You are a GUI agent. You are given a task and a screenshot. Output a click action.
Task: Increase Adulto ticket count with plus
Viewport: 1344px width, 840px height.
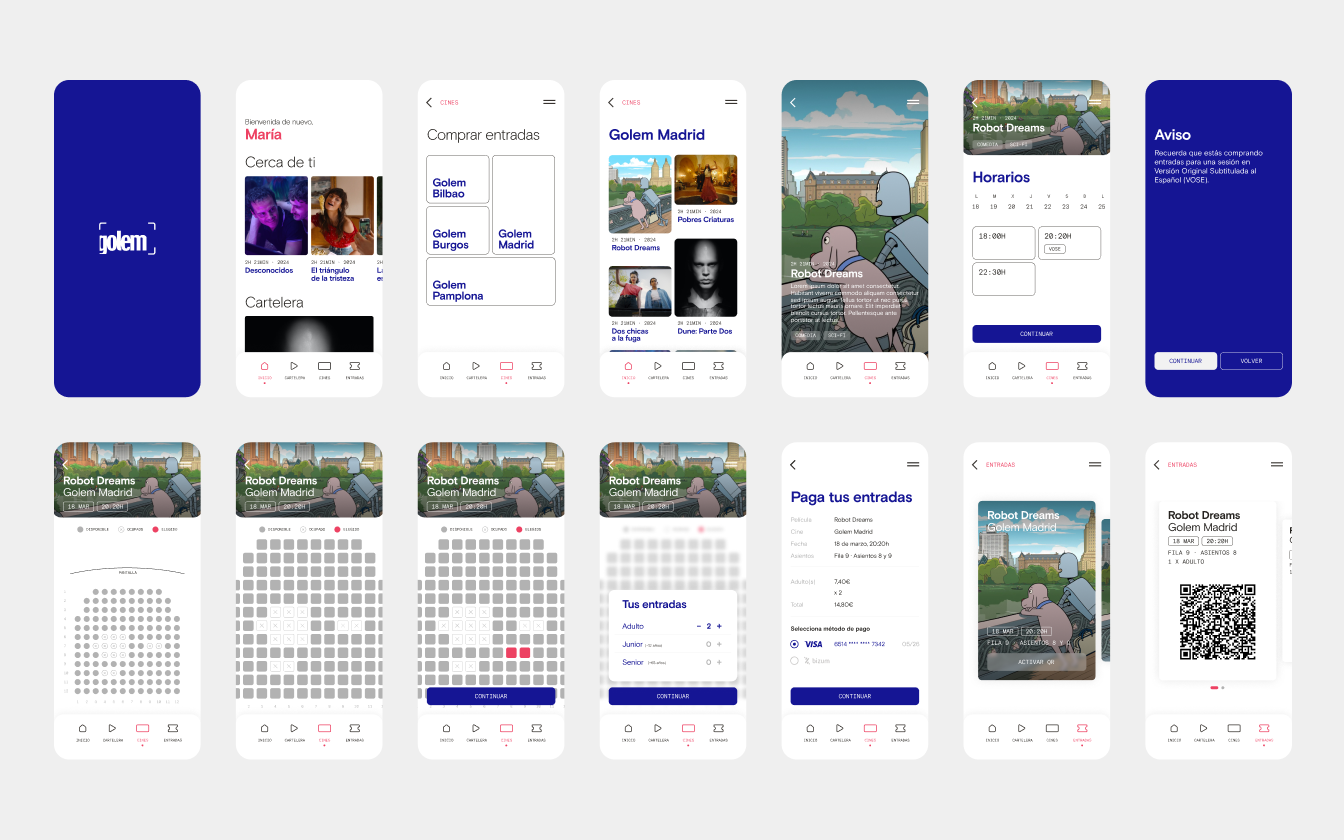pyautogui.click(x=719, y=626)
